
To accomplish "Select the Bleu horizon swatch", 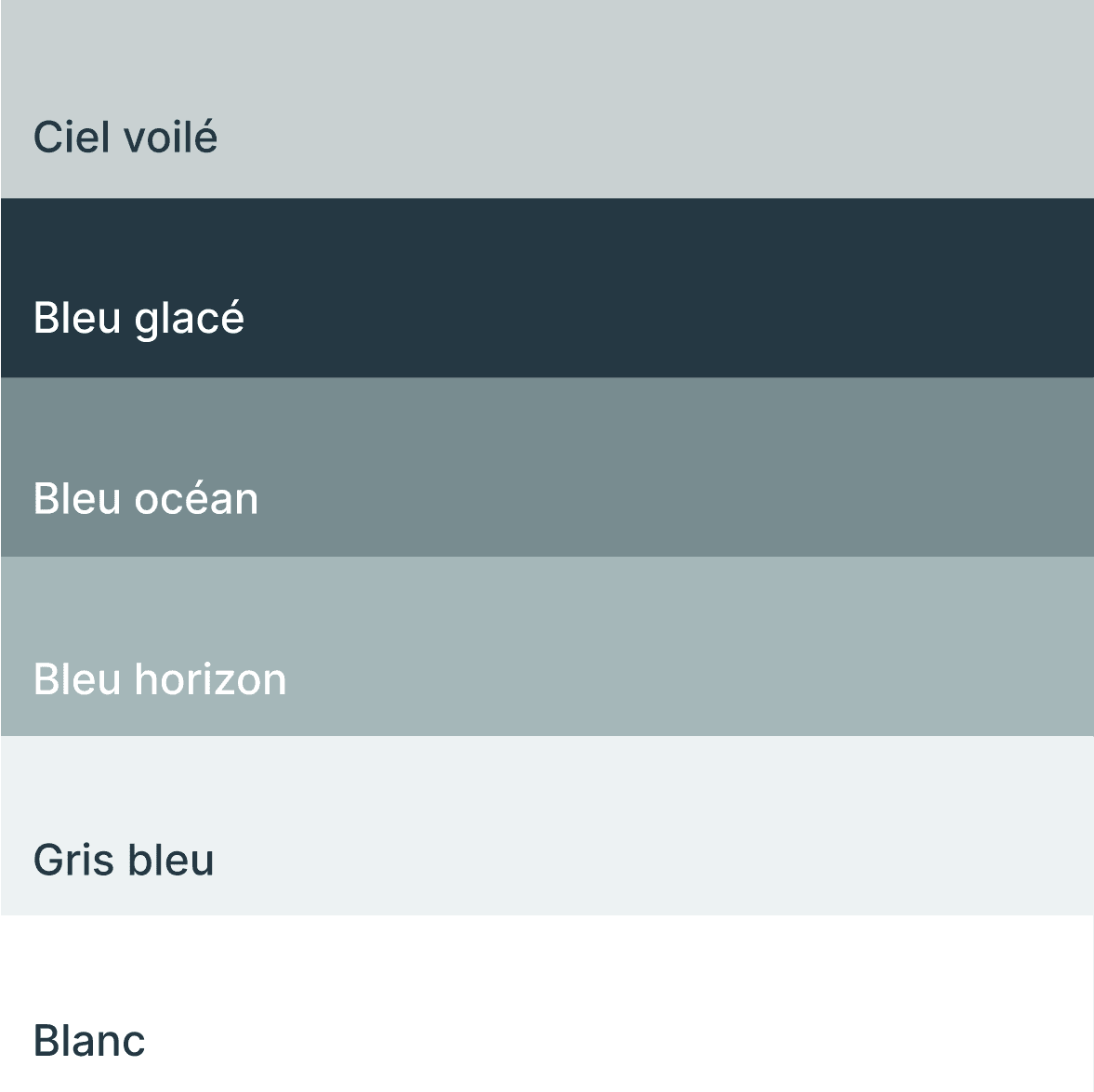I will (x=547, y=646).
